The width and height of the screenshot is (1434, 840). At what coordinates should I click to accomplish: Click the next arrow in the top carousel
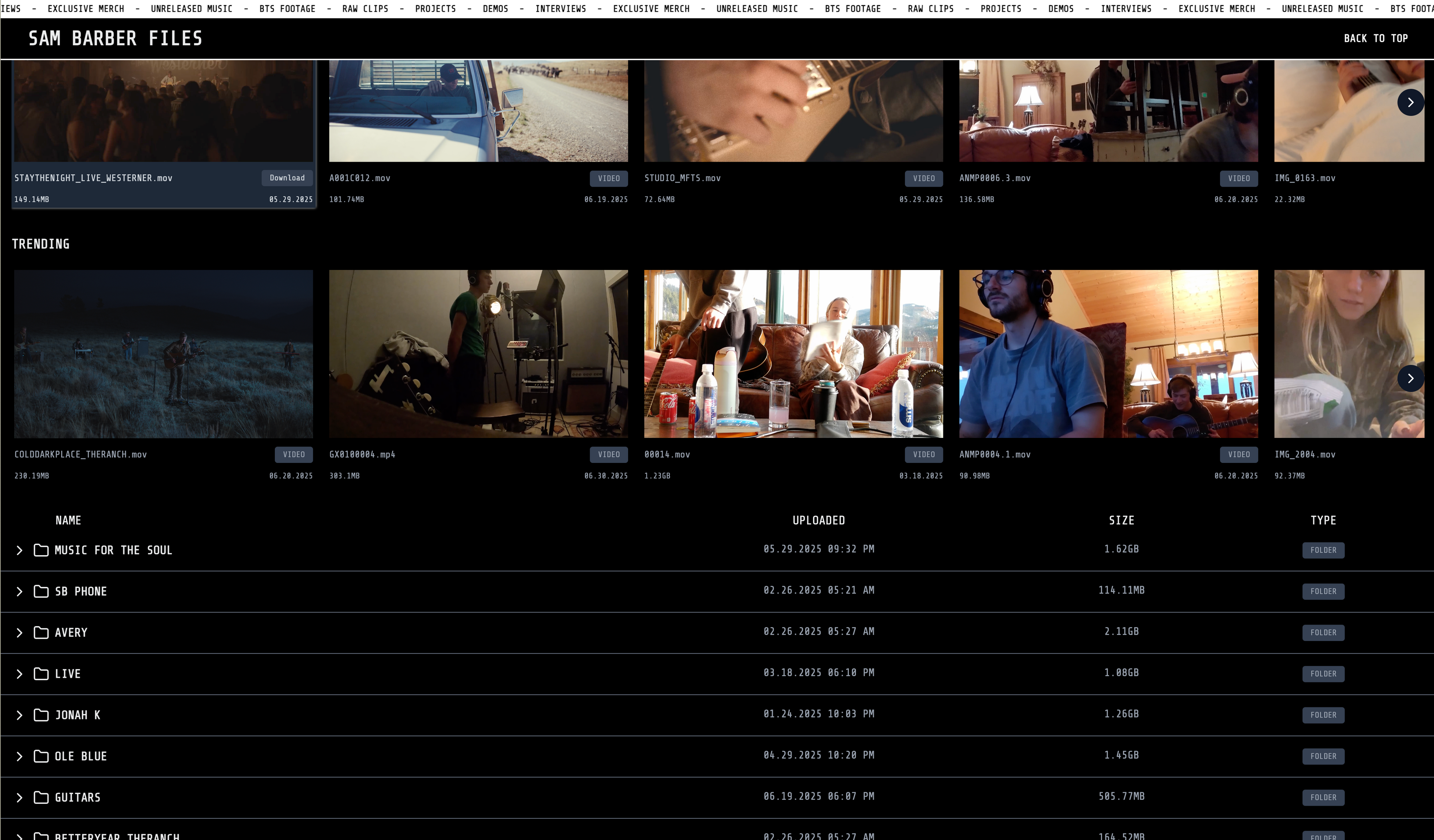point(1410,102)
